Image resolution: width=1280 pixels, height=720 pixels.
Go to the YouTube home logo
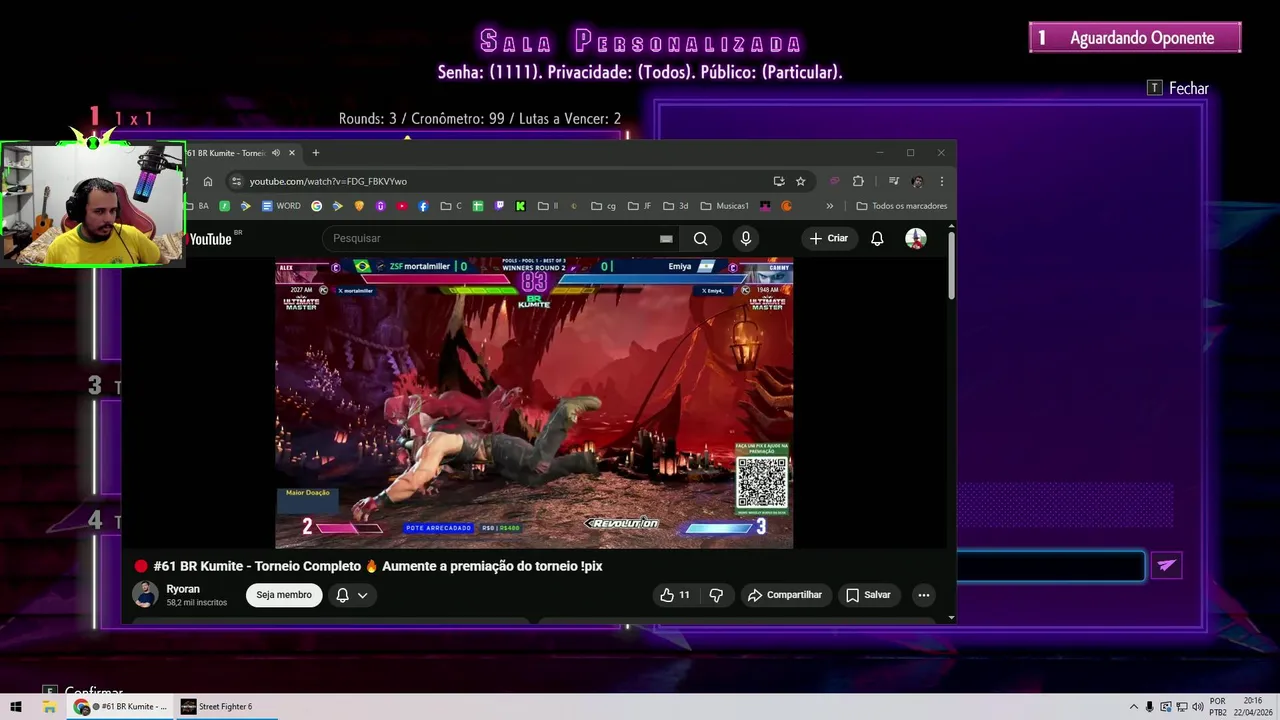pos(211,239)
